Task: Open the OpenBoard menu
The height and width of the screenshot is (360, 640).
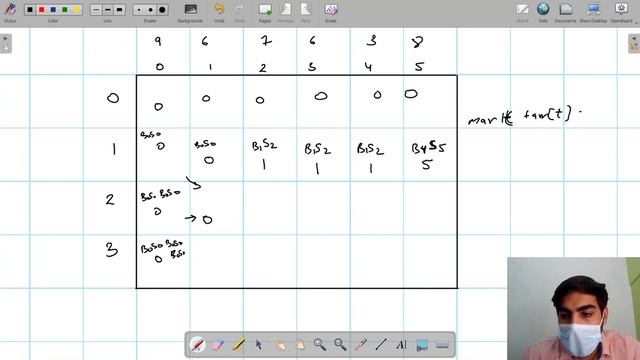Action: pyautogui.click(x=621, y=12)
